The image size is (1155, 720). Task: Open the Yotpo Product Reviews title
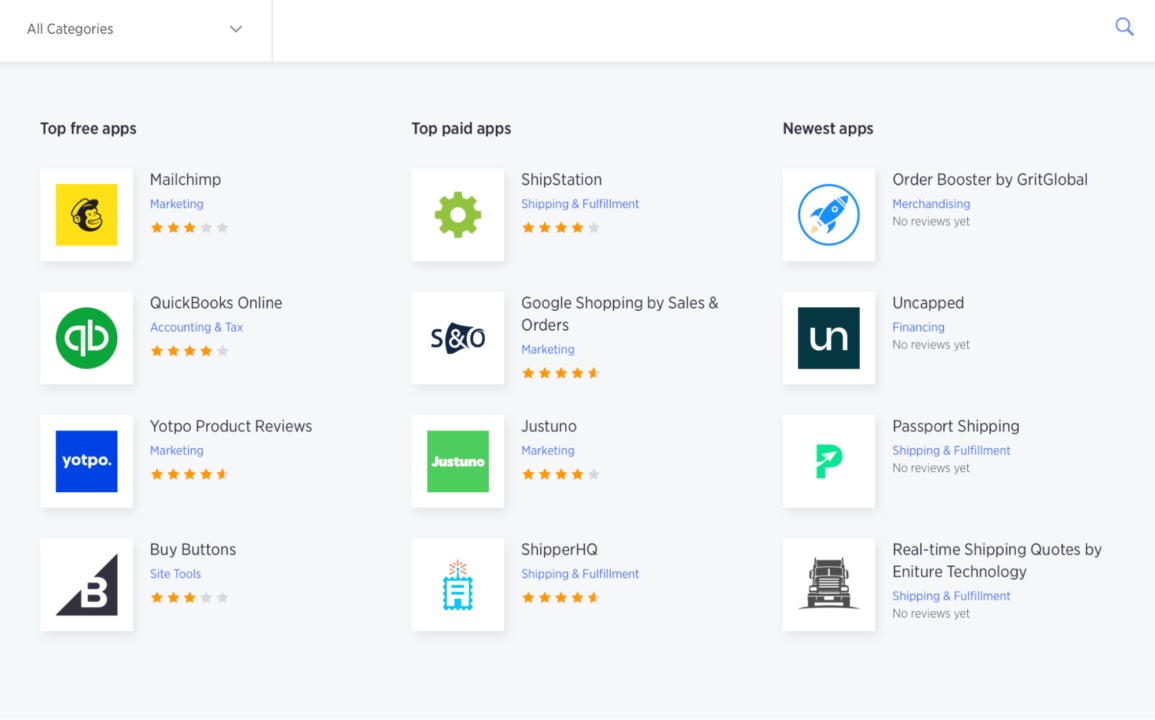pos(231,426)
